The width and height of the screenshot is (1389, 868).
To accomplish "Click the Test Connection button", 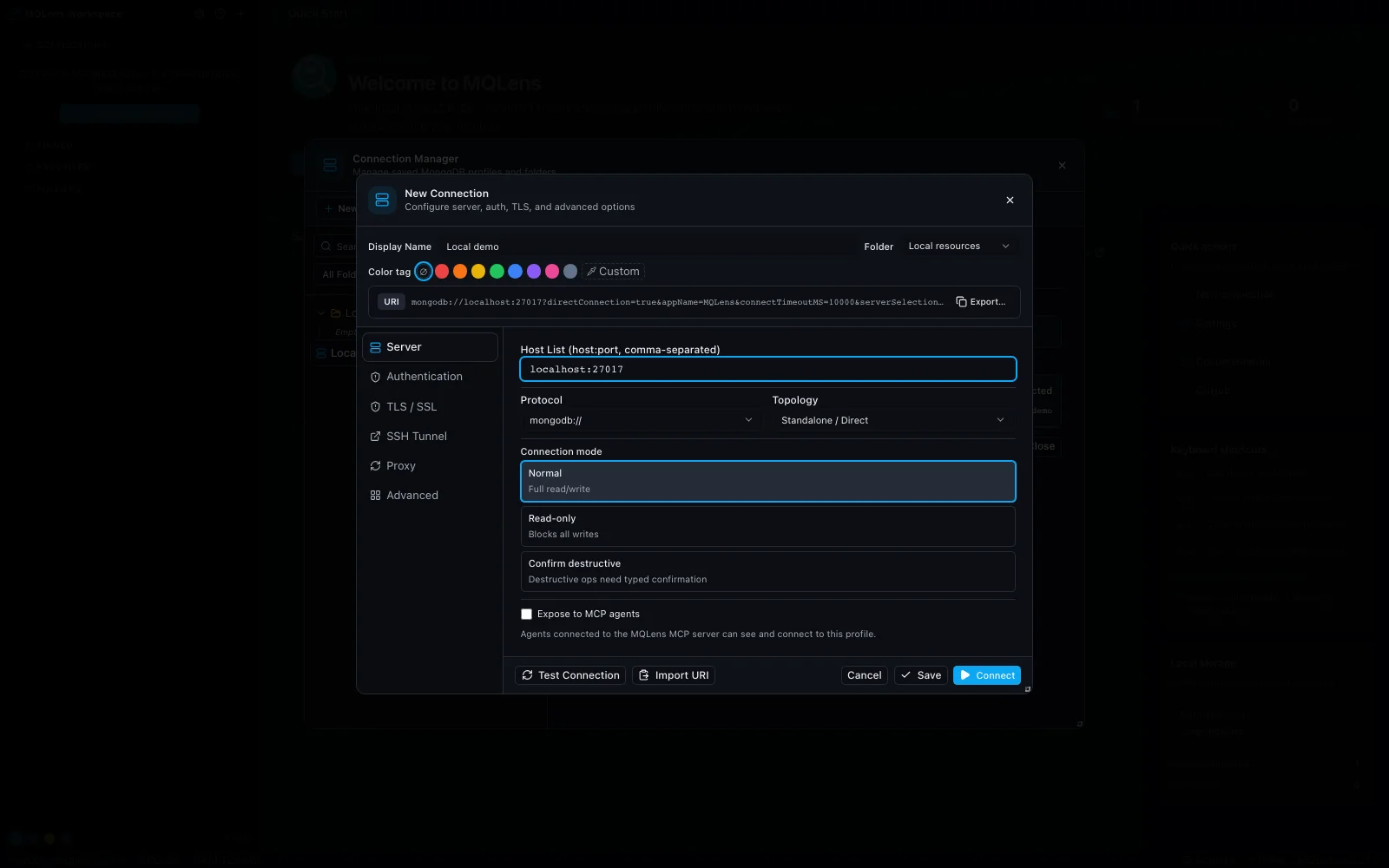I will (x=571, y=675).
